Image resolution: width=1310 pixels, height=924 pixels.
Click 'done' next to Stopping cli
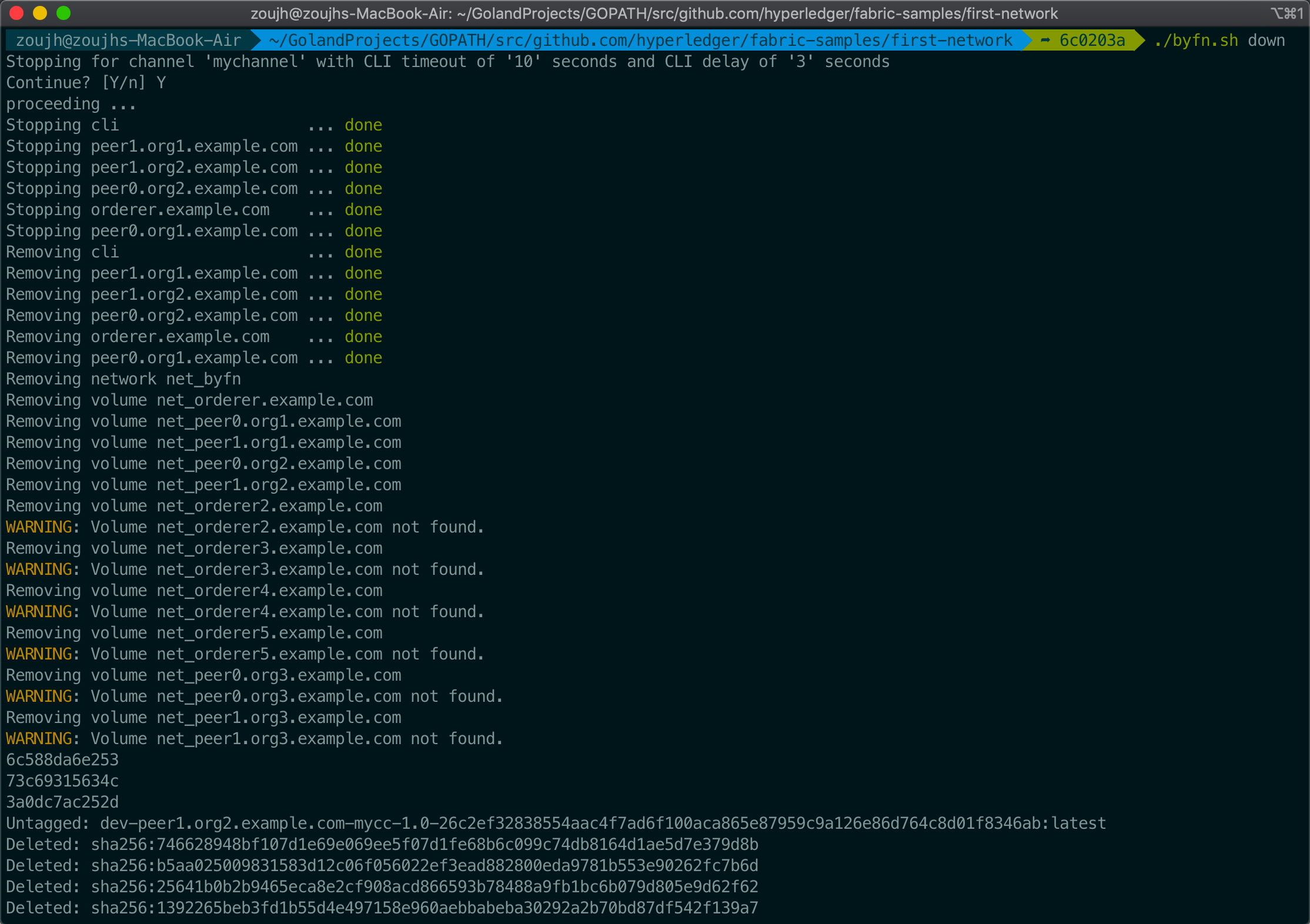pyautogui.click(x=363, y=125)
